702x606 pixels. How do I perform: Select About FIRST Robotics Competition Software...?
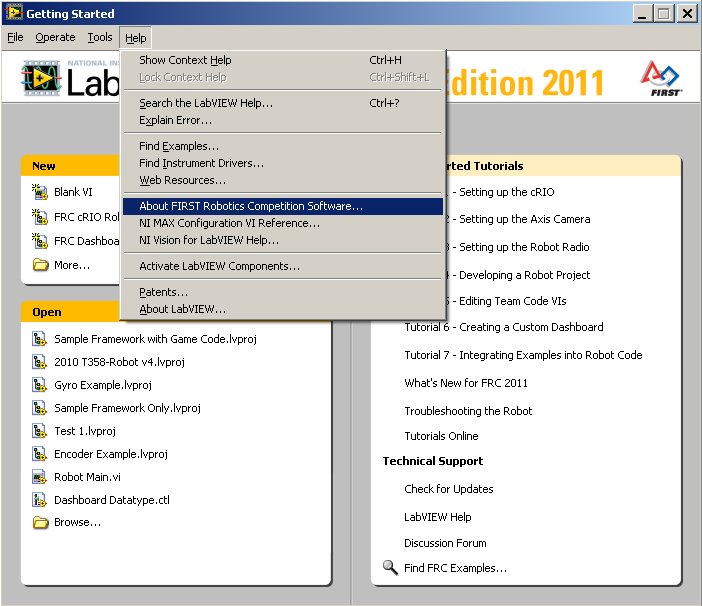[283, 206]
